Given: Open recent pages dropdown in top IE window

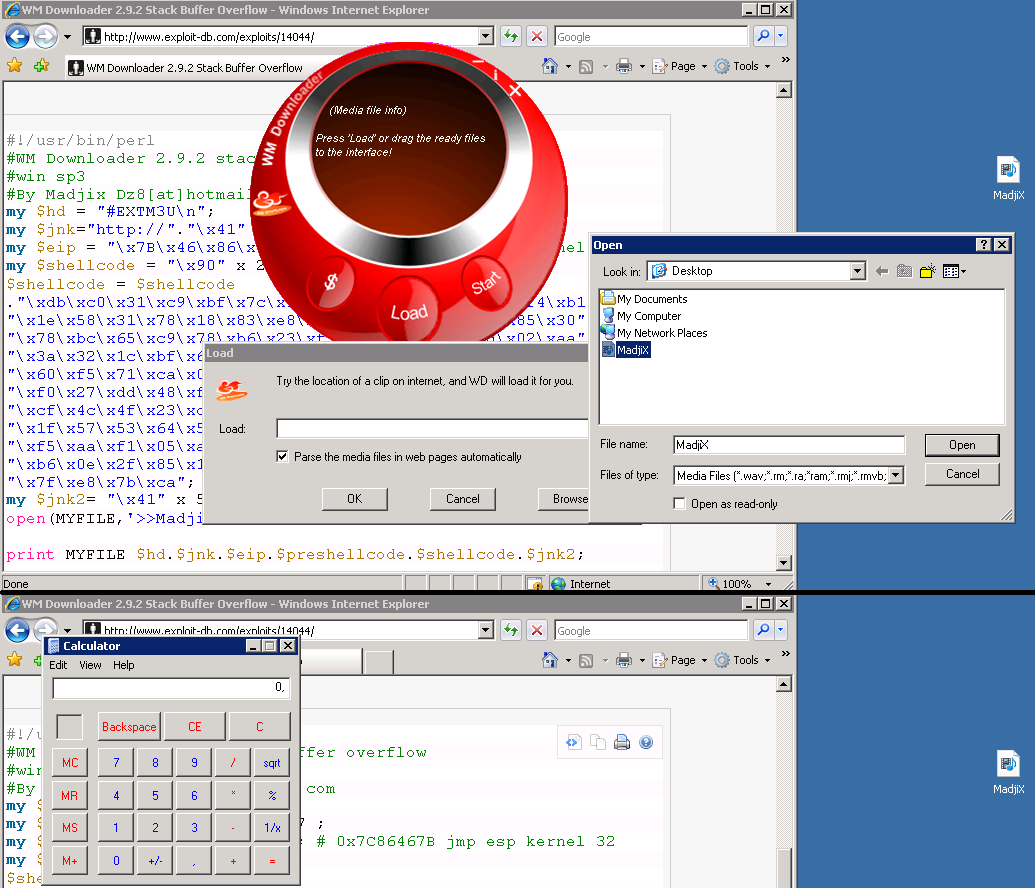Looking at the screenshot, I should (67, 37).
